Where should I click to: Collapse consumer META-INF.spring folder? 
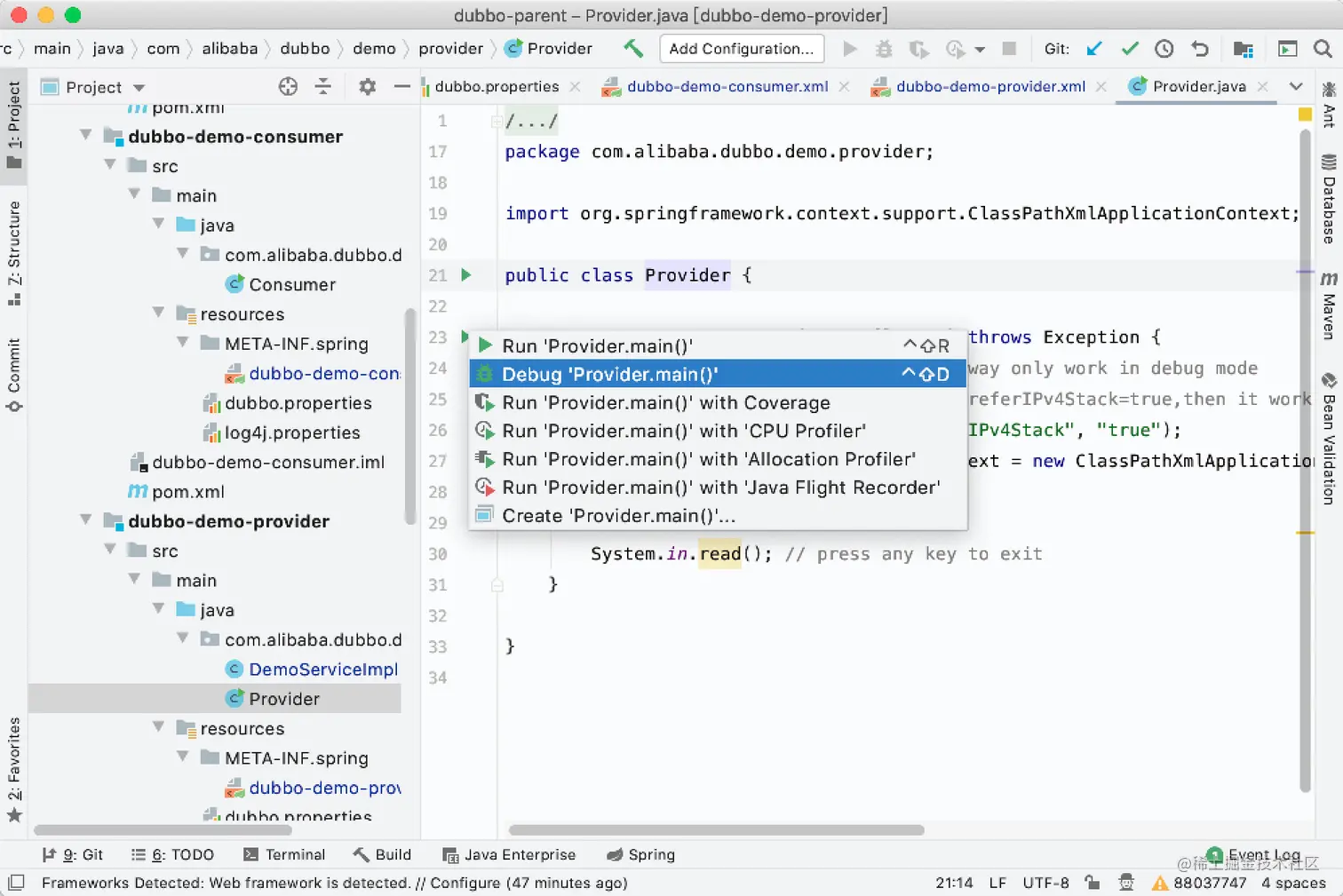183,343
